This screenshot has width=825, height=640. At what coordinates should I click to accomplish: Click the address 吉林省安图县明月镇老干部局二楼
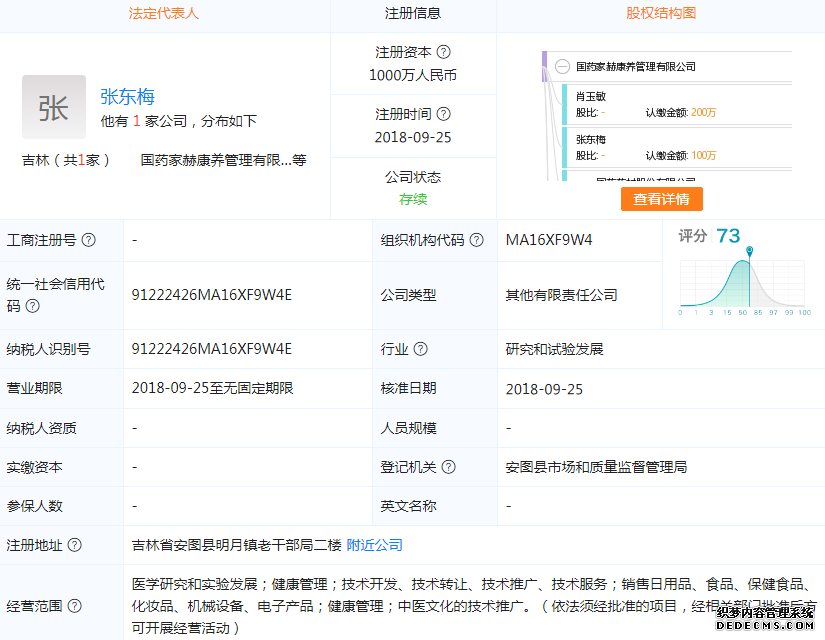pos(237,545)
